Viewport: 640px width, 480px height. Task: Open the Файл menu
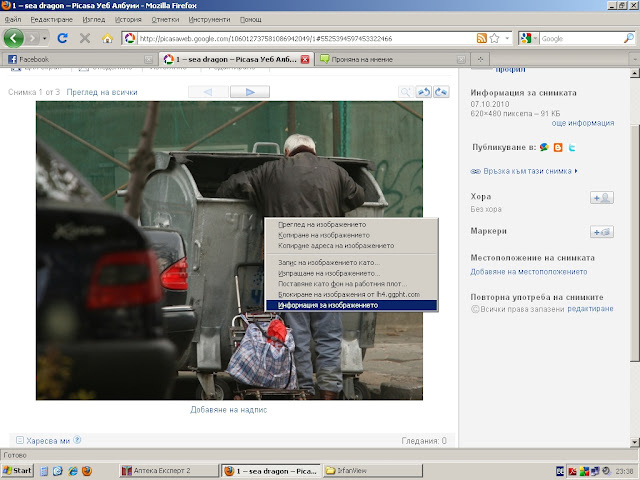pyautogui.click(x=12, y=20)
